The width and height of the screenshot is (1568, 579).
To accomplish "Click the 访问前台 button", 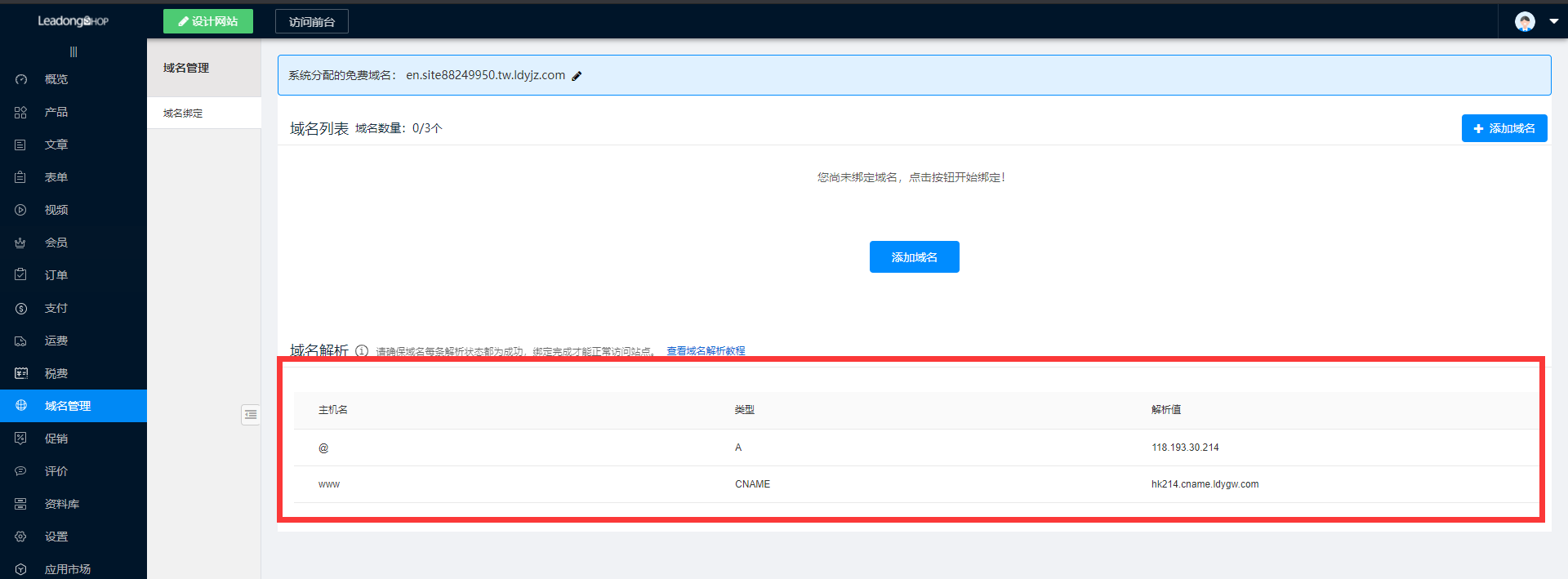I will coord(312,22).
